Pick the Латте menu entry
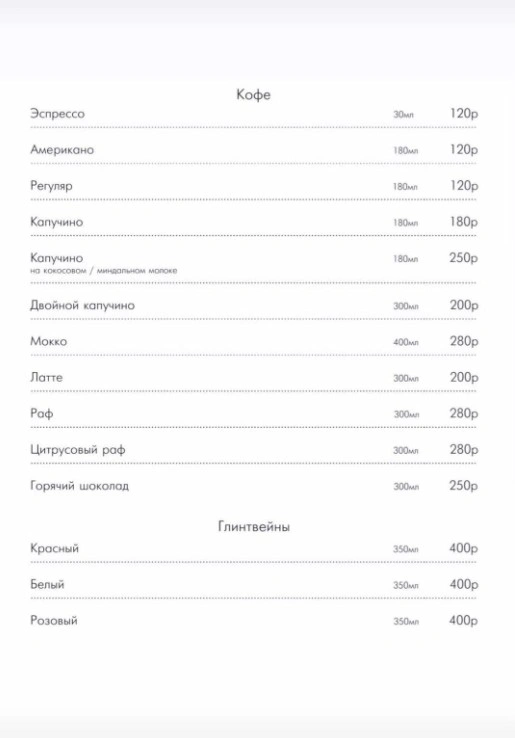 coord(46,377)
